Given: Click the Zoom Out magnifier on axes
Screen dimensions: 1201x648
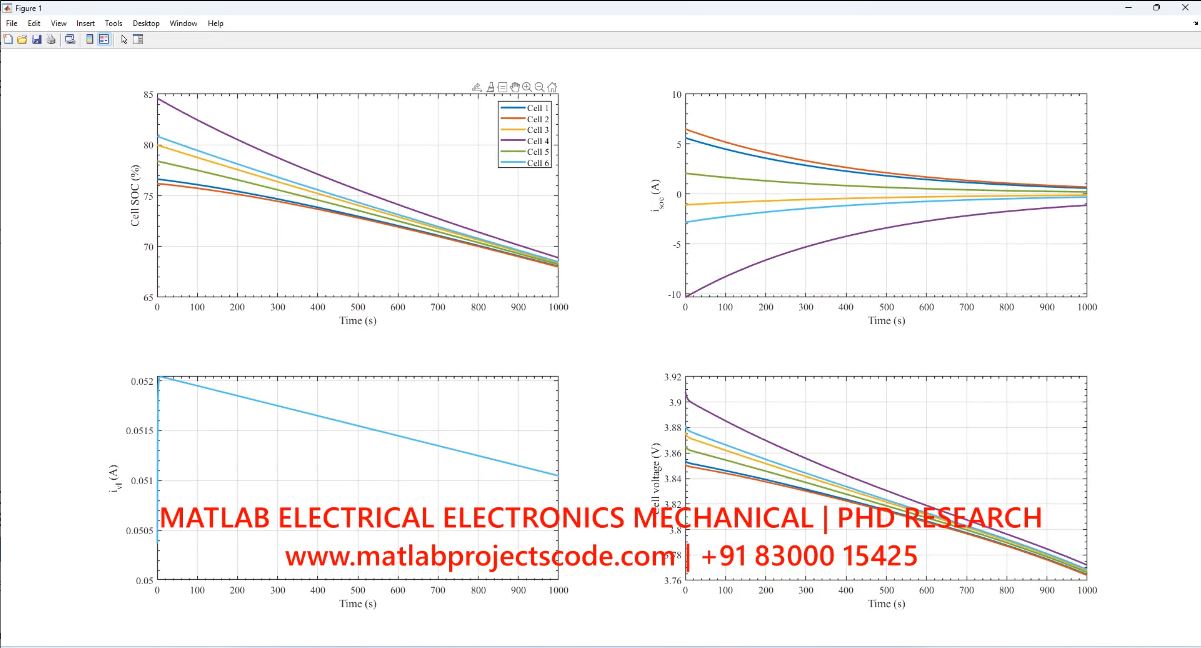Looking at the screenshot, I should click(540, 87).
